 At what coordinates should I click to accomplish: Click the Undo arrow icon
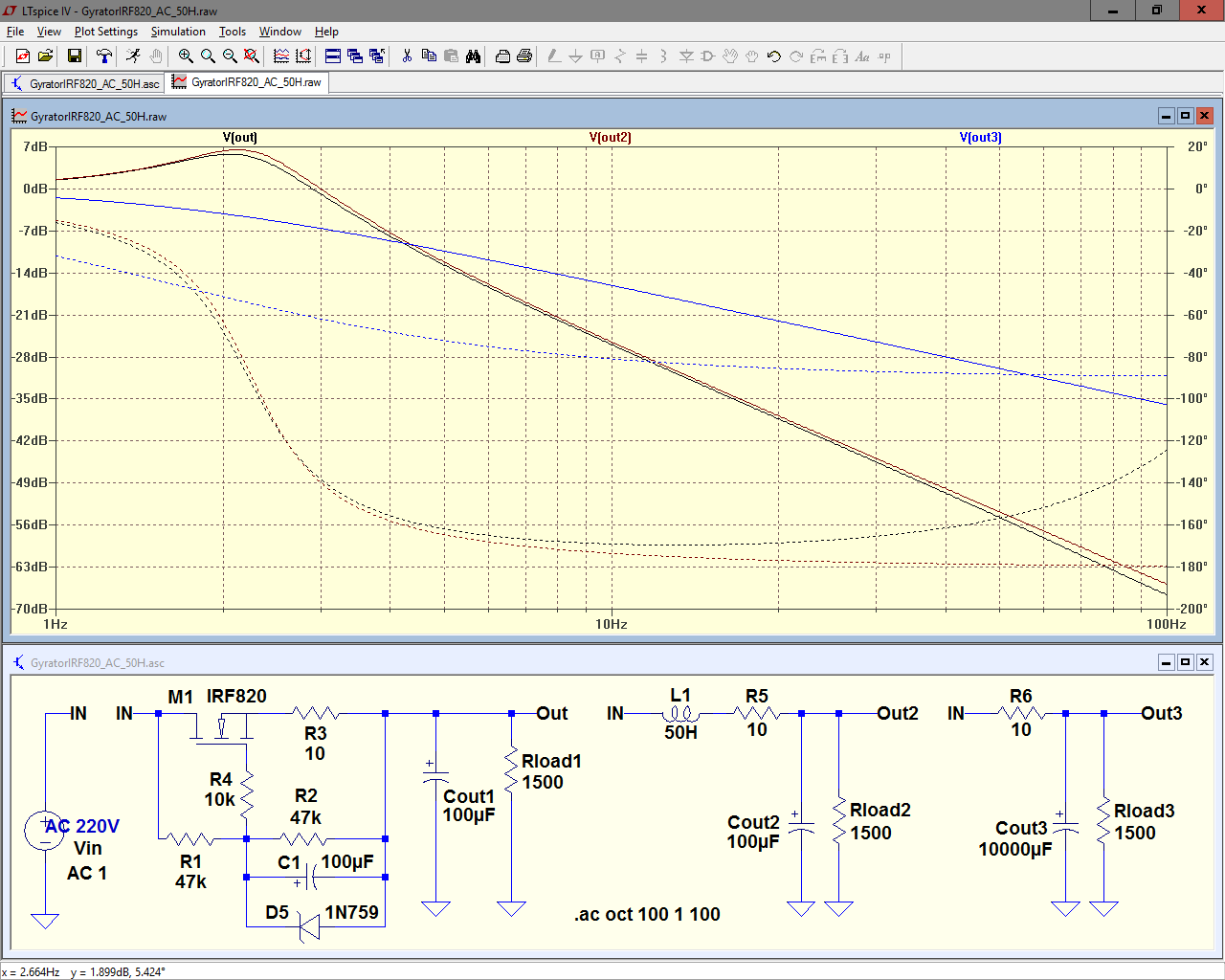(x=774, y=56)
